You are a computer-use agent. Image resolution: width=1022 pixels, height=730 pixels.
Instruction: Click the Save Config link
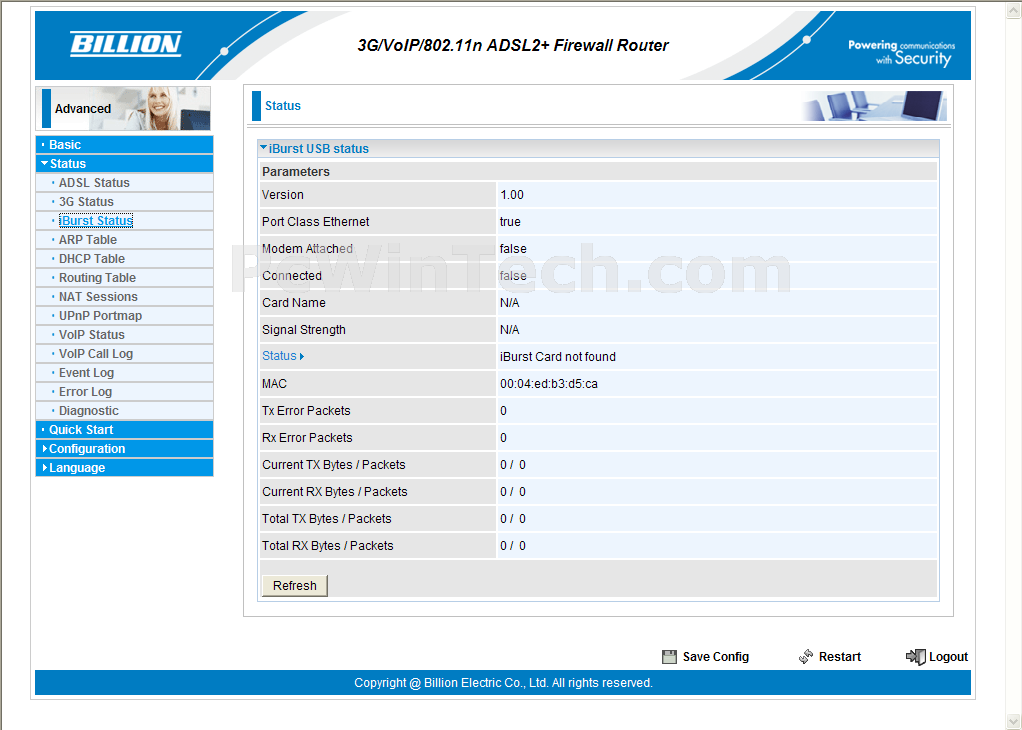716,657
